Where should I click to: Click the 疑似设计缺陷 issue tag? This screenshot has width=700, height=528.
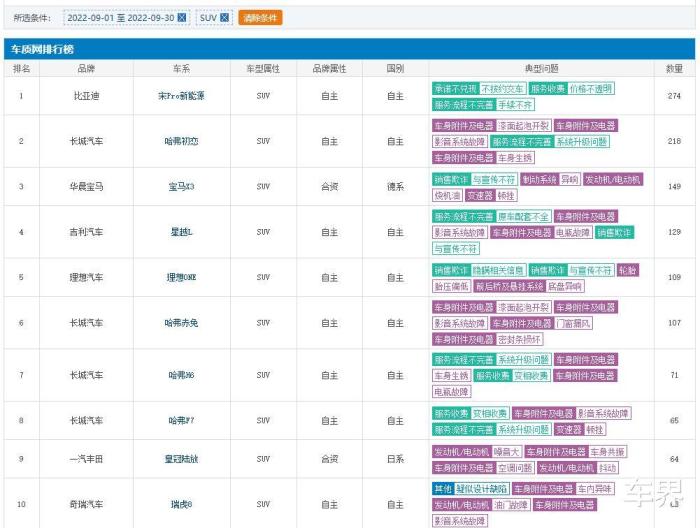482,489
